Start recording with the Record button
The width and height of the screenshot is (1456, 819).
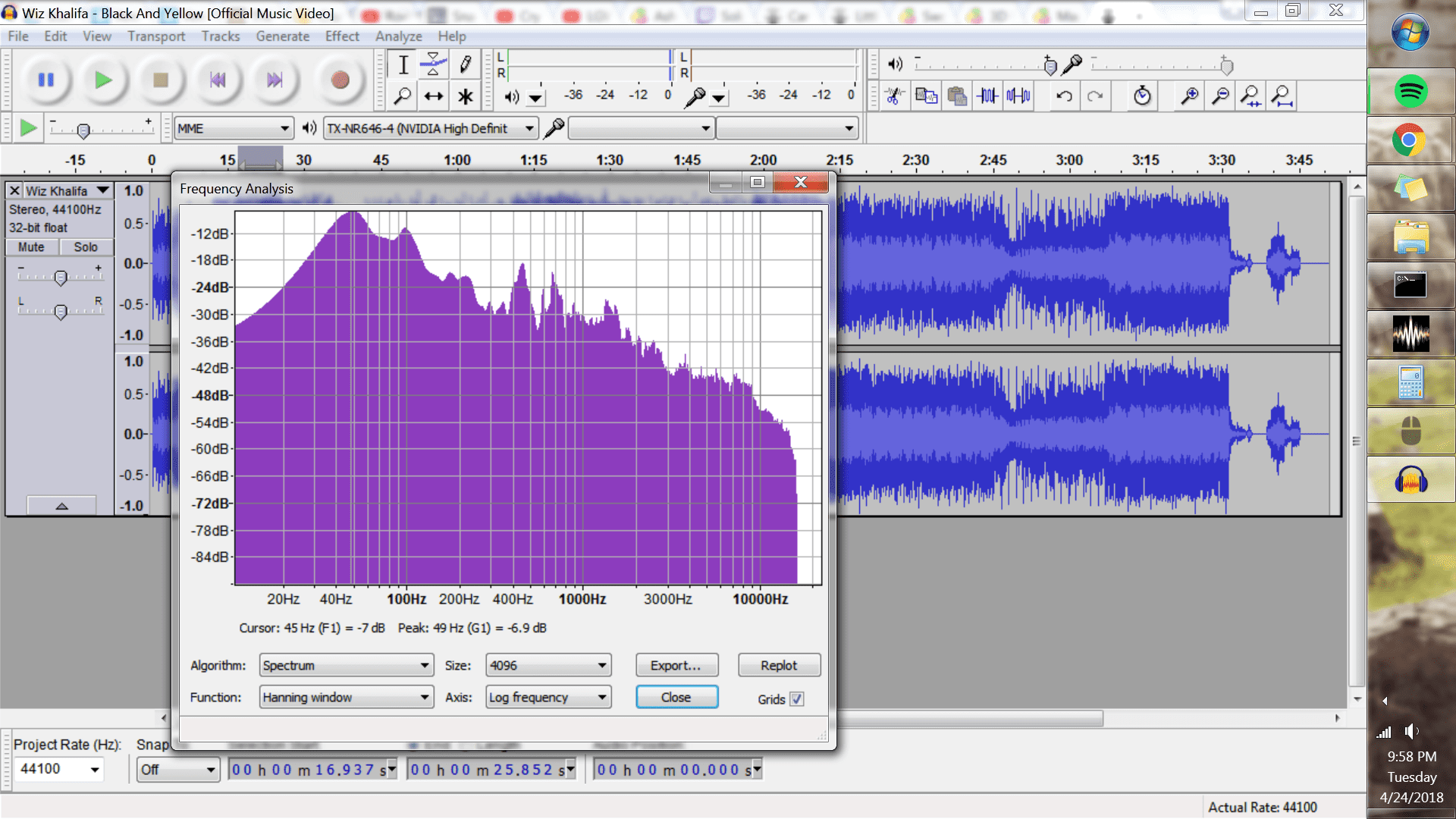(340, 80)
